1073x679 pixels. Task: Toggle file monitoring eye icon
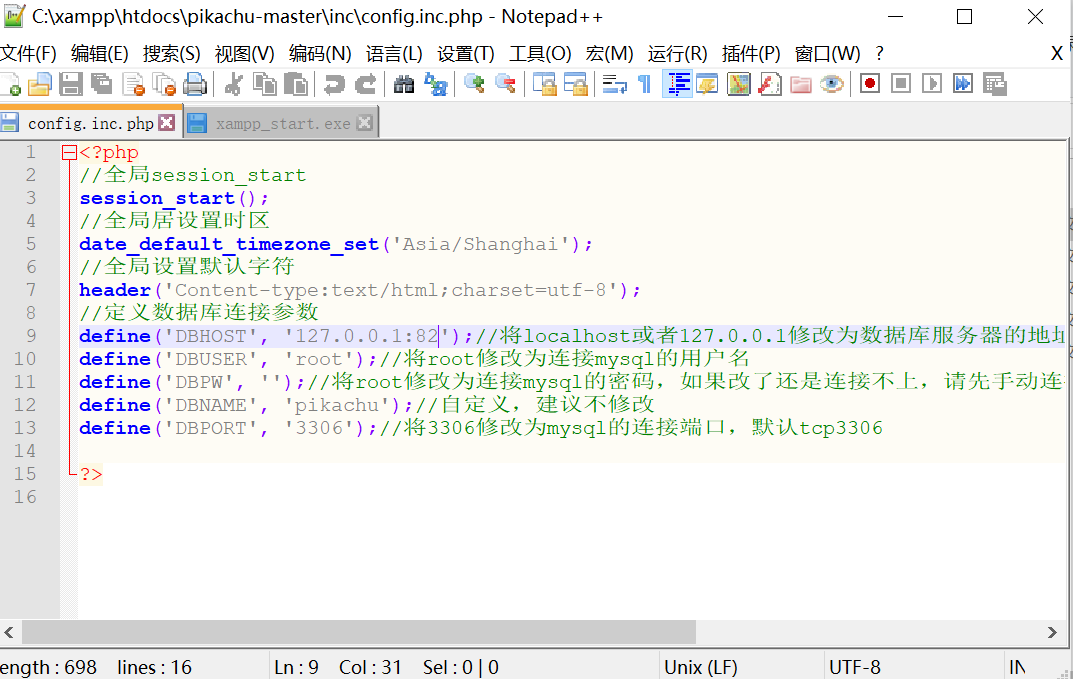[x=832, y=84]
